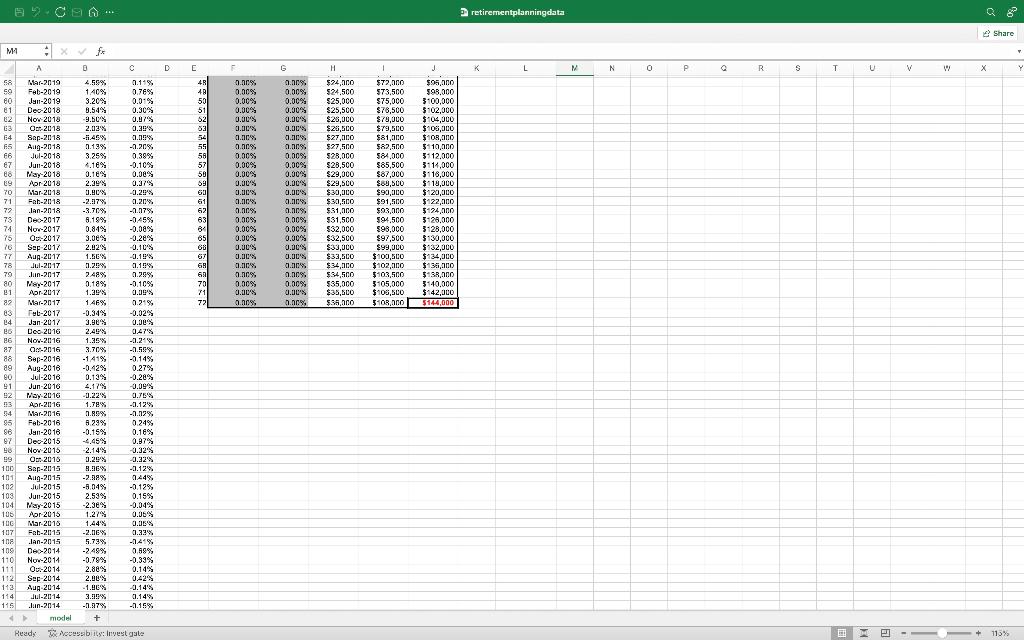Click the $108,000 cell in column I

pyautogui.click(x=383, y=303)
